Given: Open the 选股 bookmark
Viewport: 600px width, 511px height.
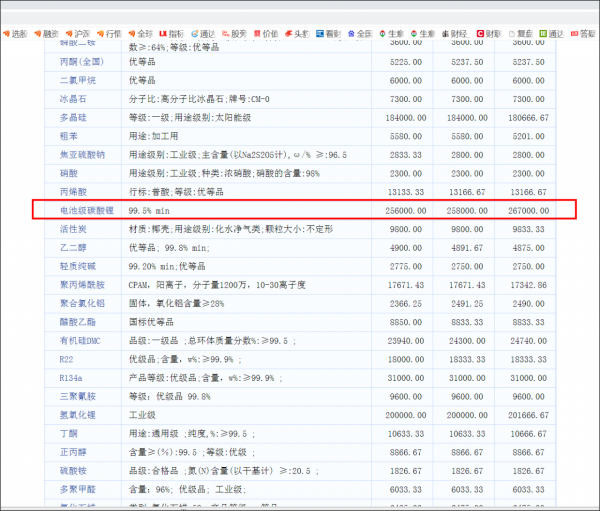Looking at the screenshot, I should 15,34.
